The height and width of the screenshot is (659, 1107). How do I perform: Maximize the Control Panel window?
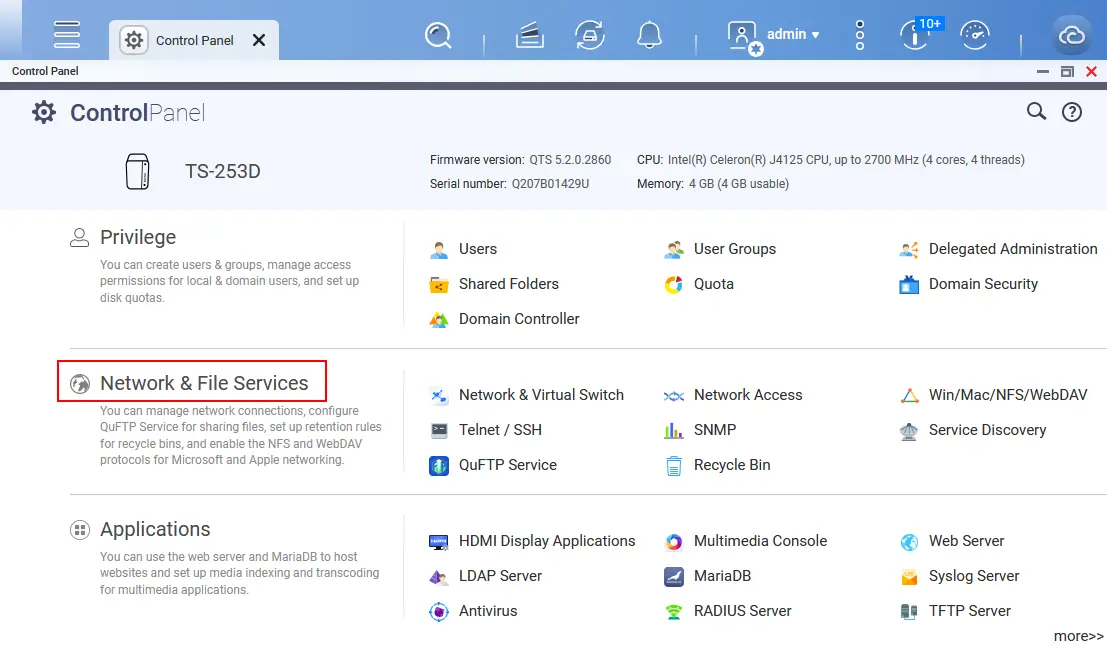pyautogui.click(x=1067, y=71)
